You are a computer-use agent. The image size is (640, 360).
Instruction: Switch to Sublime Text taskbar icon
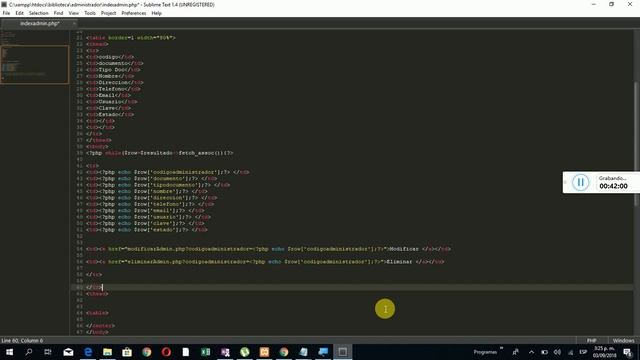coord(342,352)
